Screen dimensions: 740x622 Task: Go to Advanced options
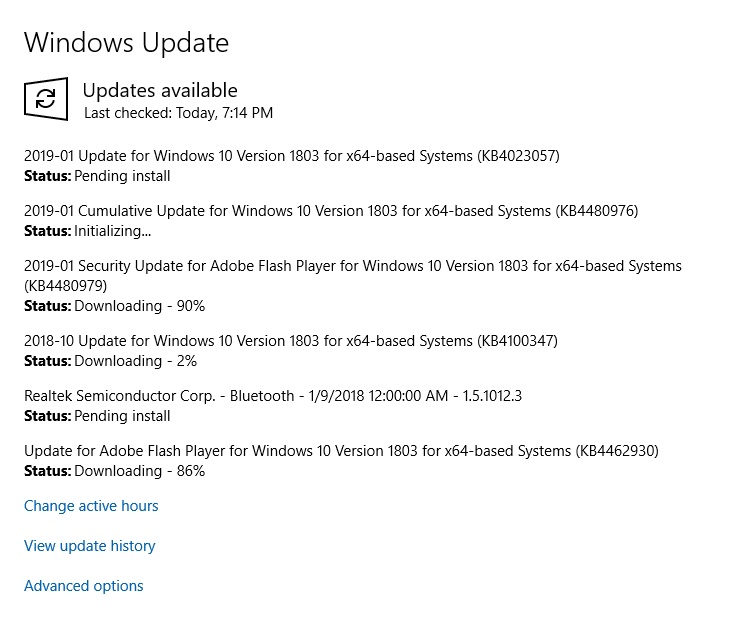pyautogui.click(x=84, y=586)
